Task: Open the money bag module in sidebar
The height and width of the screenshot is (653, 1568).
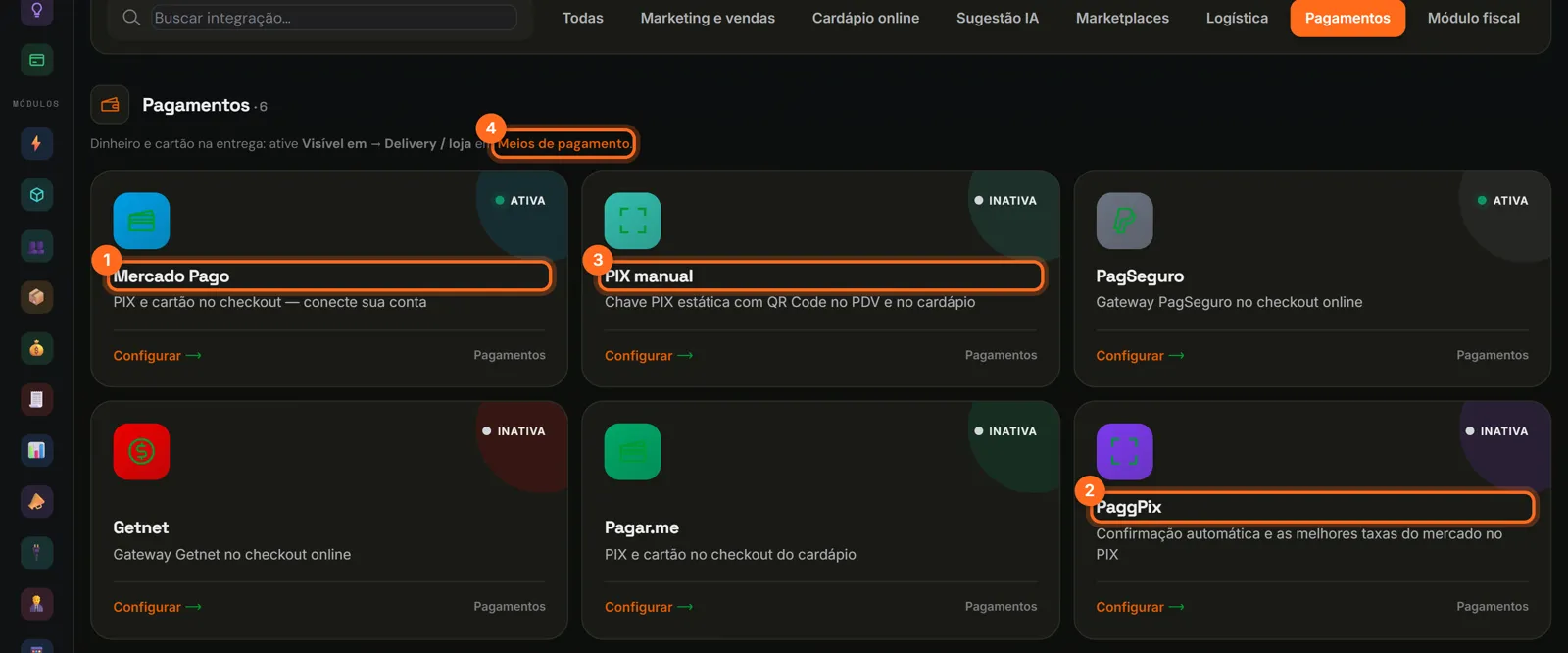Action: (x=36, y=348)
